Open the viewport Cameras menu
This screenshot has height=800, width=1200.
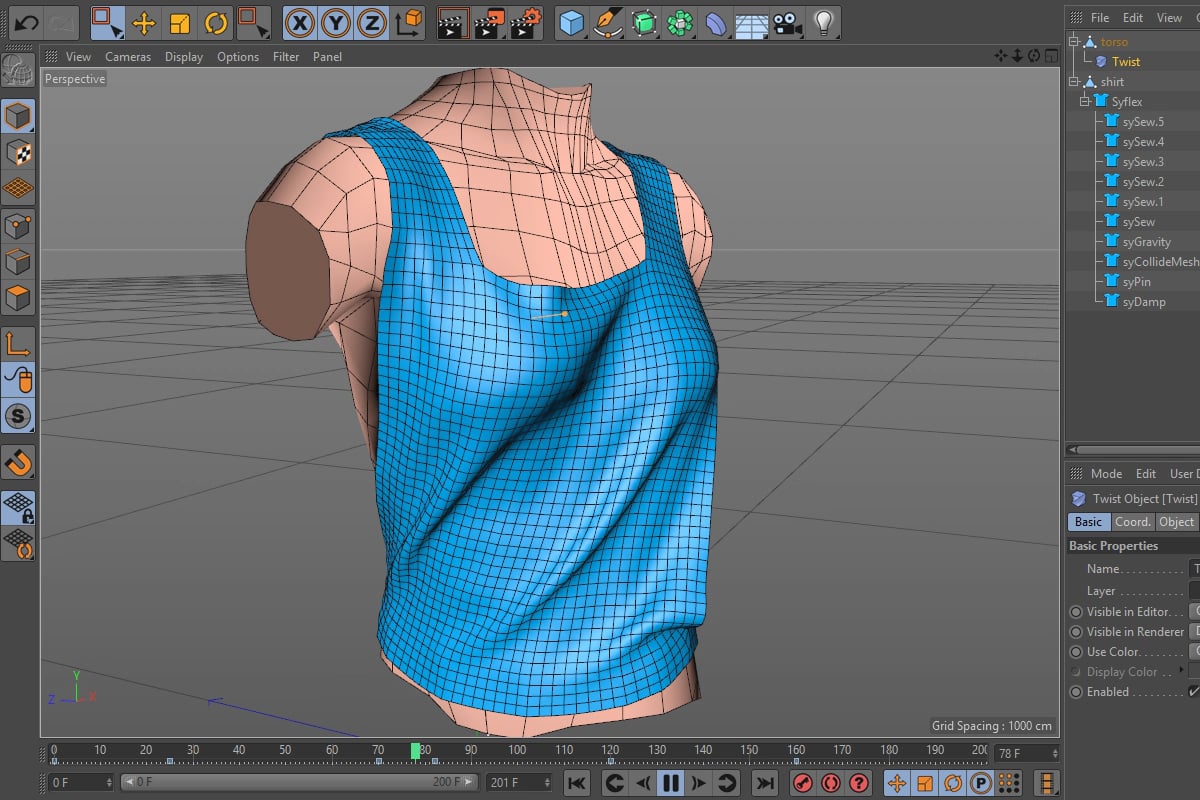(128, 57)
